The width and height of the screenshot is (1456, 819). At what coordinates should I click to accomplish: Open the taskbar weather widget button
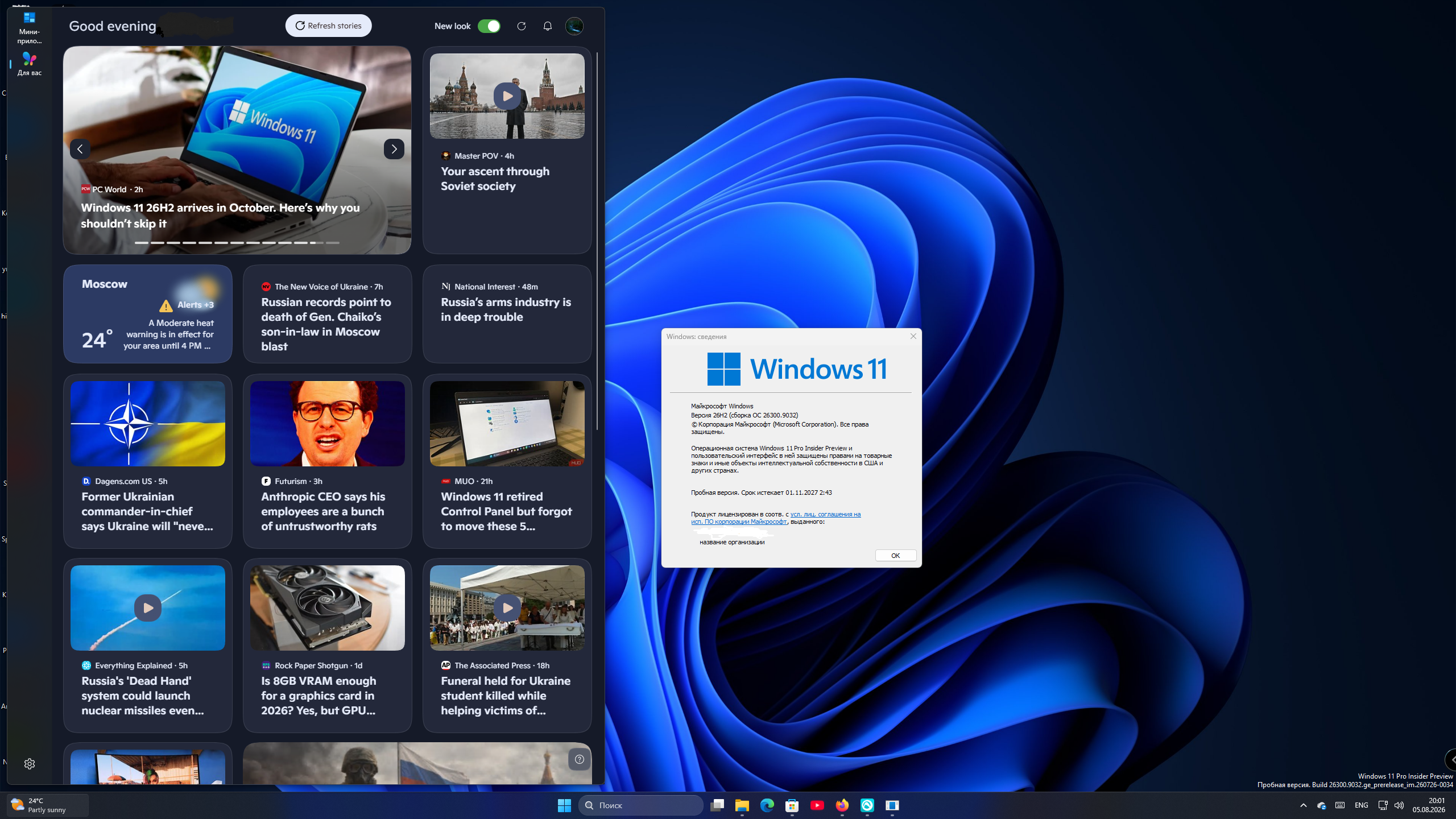pos(48,805)
